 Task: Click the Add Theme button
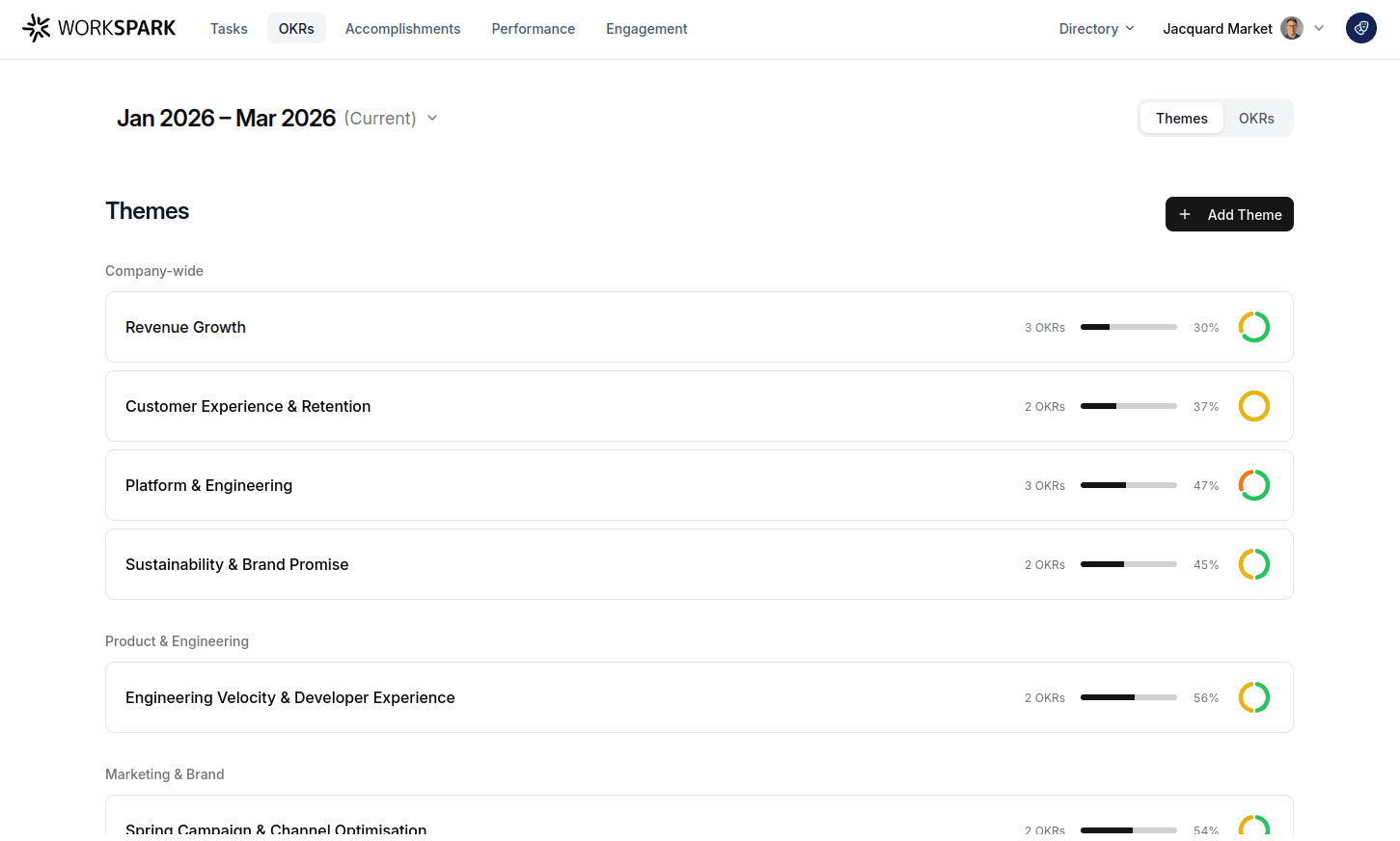coord(1229,214)
